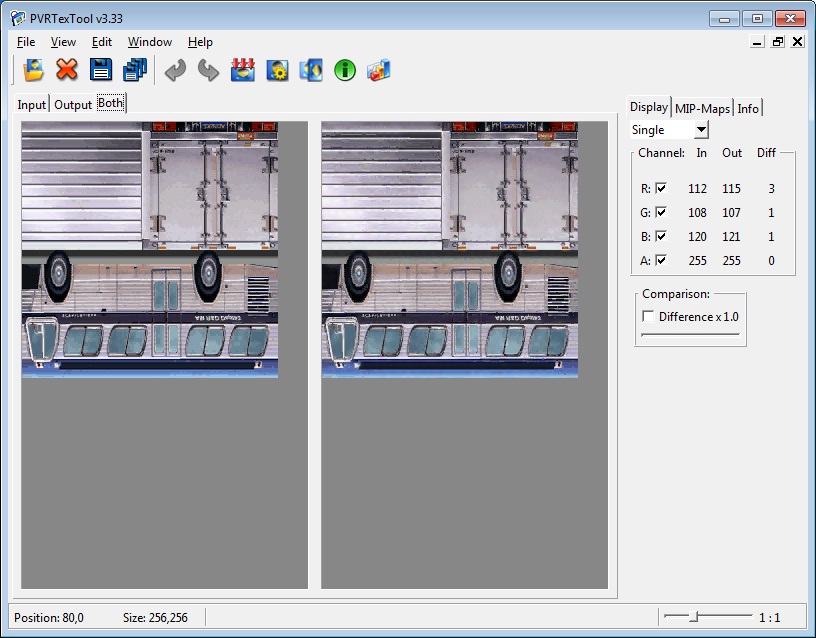Screen dimensions: 816x638
Task: Uncheck the R channel checkbox
Action: tap(661, 188)
